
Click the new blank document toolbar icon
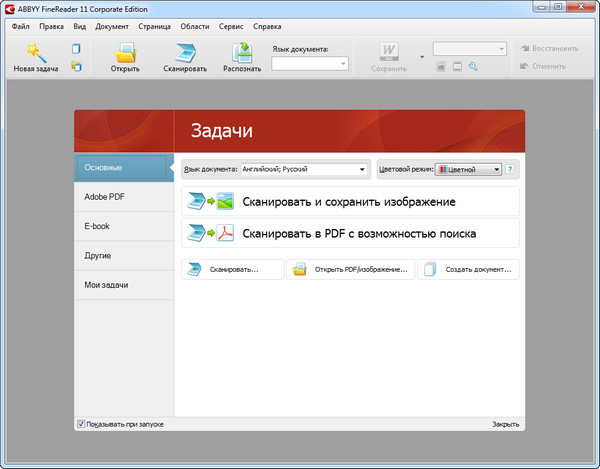tap(76, 49)
